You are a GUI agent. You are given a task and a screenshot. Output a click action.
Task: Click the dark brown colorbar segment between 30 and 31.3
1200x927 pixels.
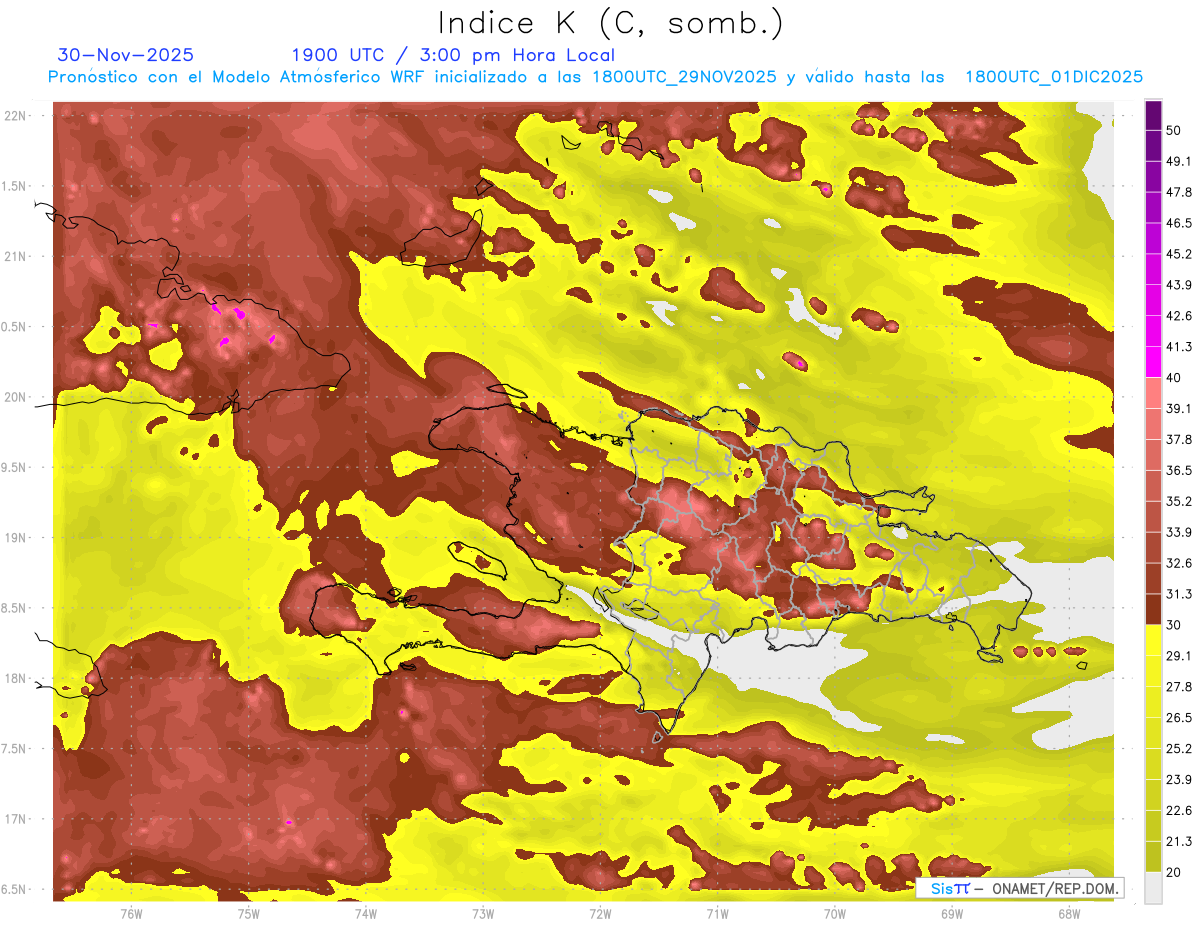pyautogui.click(x=1153, y=610)
